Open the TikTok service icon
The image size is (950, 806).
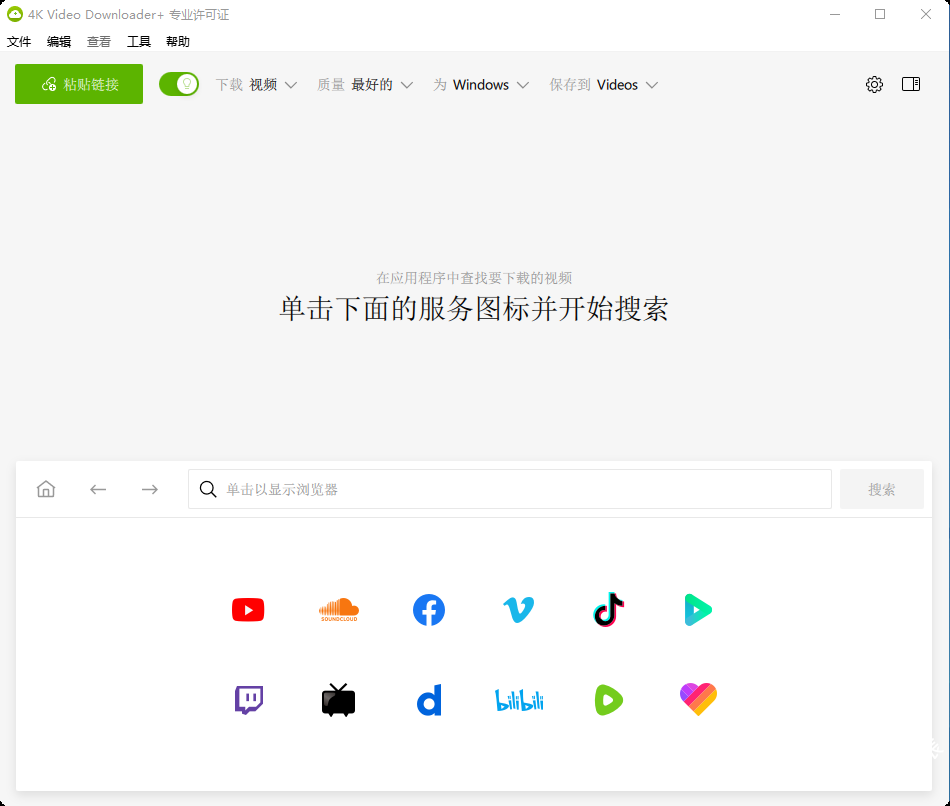(609, 609)
